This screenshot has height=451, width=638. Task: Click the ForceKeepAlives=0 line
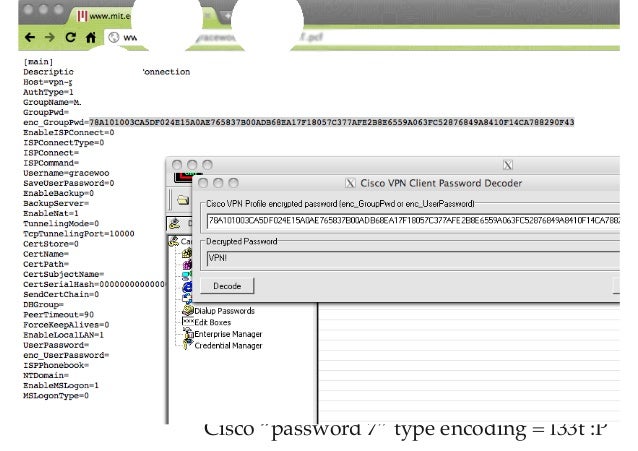(66, 325)
